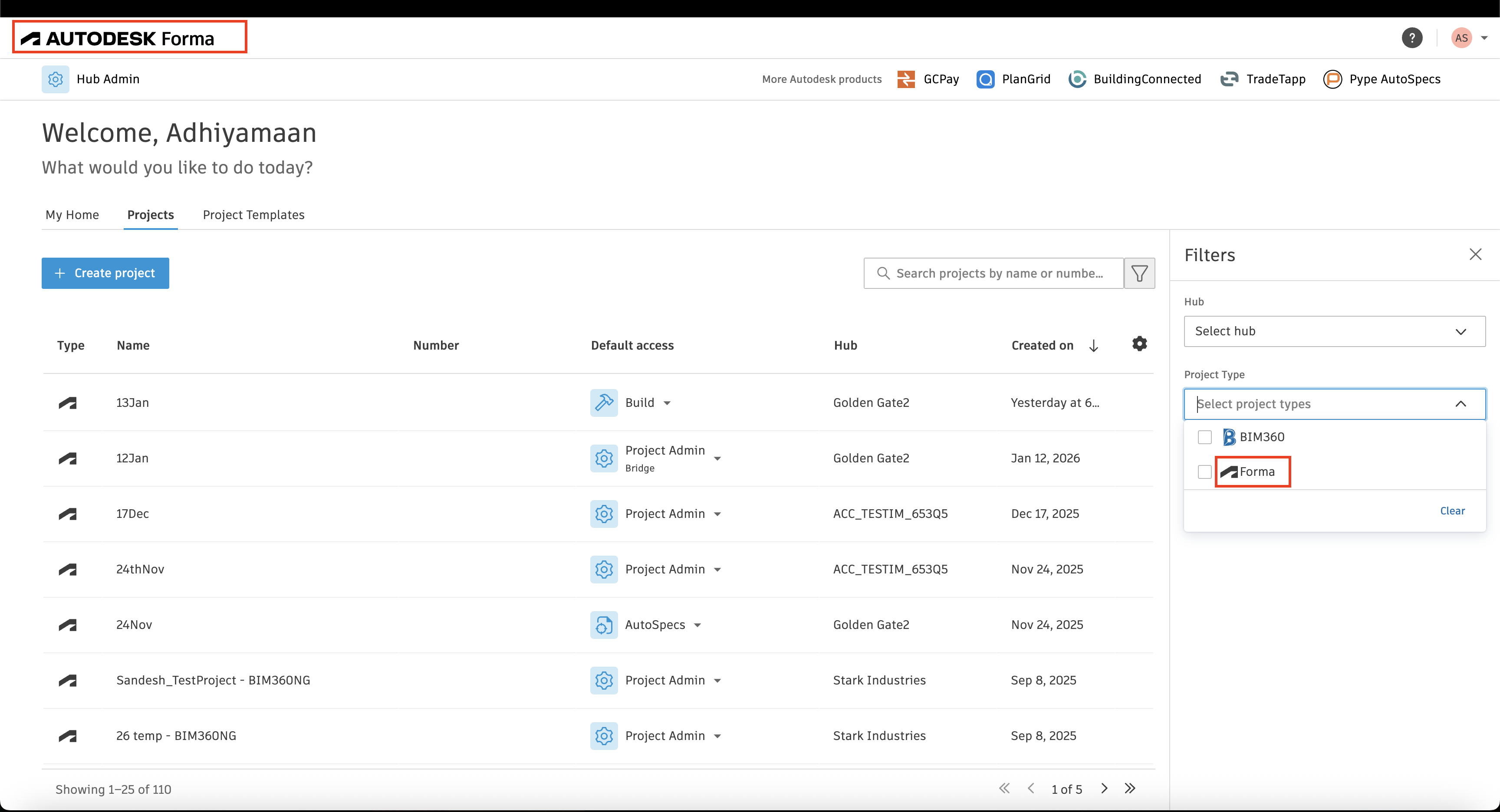1500x812 pixels.
Task: Click the Clear link in filters
Action: 1452,511
